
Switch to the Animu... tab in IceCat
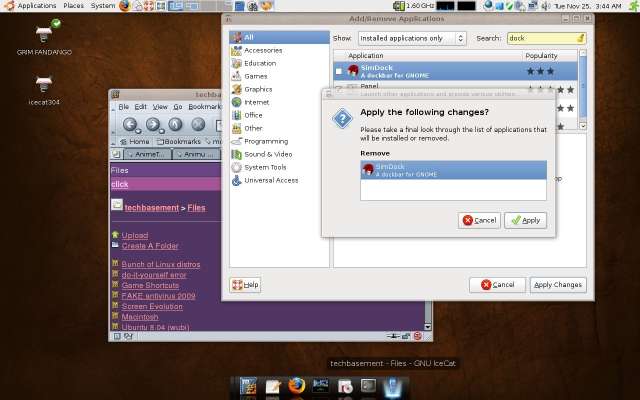pyautogui.click(x=196, y=154)
